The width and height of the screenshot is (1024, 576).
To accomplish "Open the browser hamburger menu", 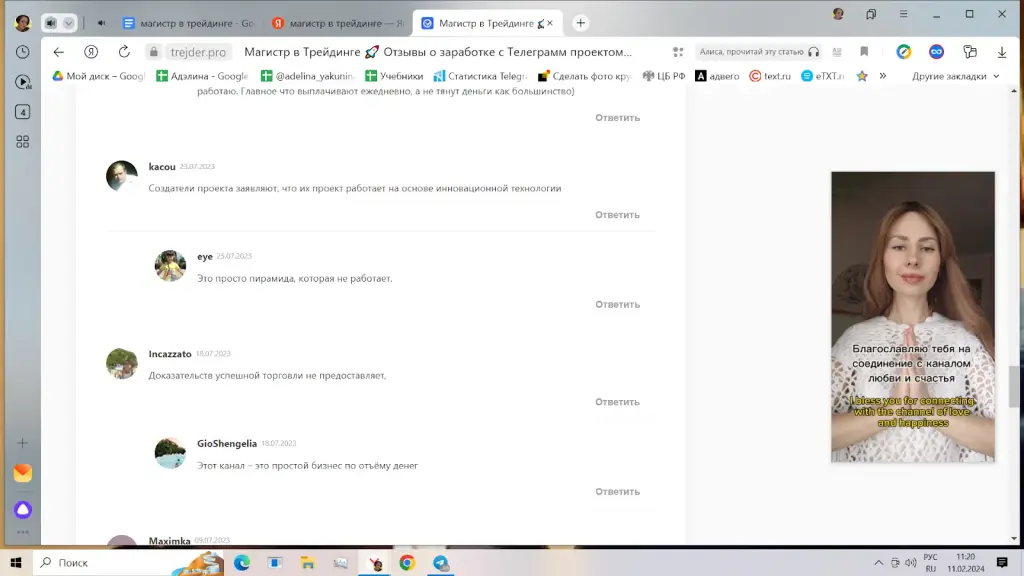I will click(x=904, y=14).
